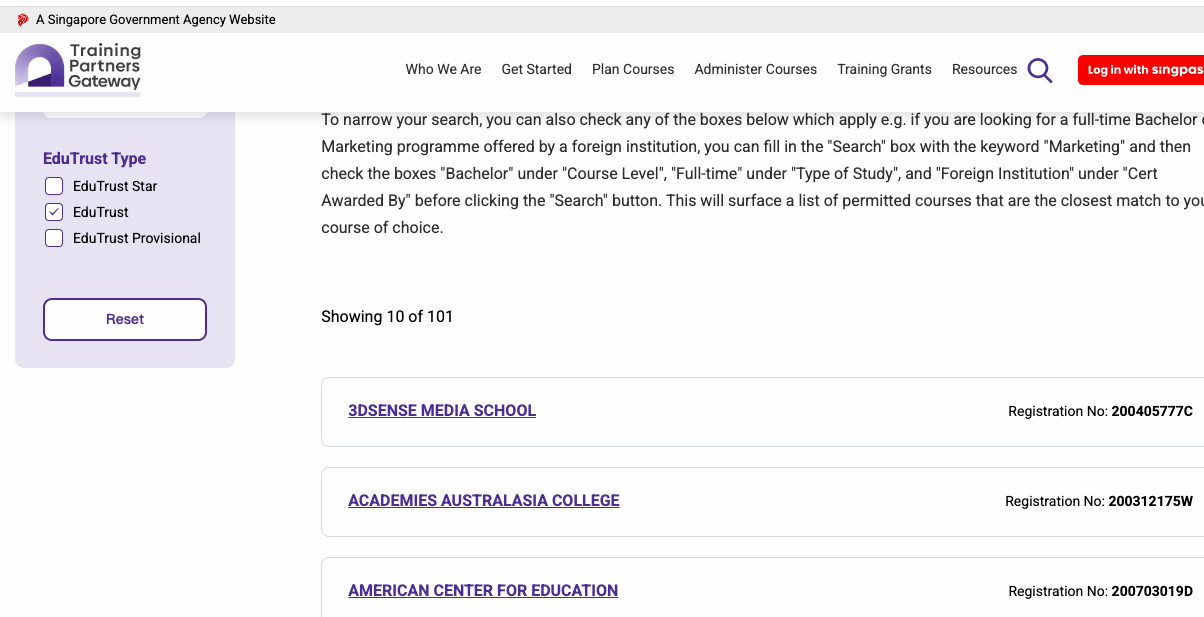Open the ACADEMIES AUSTRALASIA COLLEGE link

pyautogui.click(x=484, y=500)
